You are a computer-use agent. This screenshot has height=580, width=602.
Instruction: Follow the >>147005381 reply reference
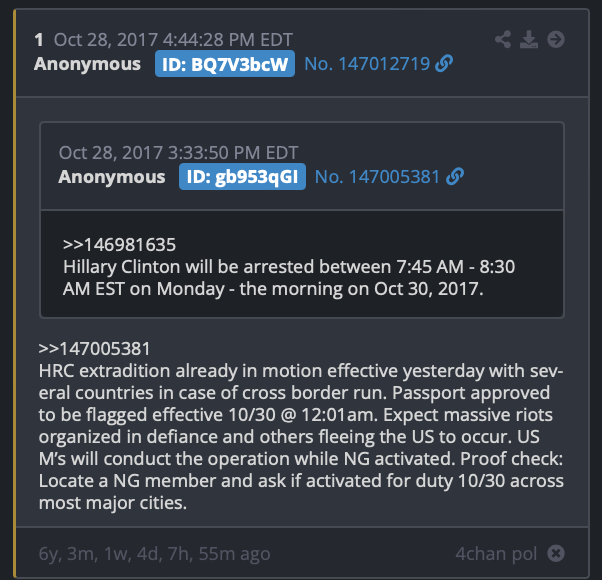click(94, 349)
